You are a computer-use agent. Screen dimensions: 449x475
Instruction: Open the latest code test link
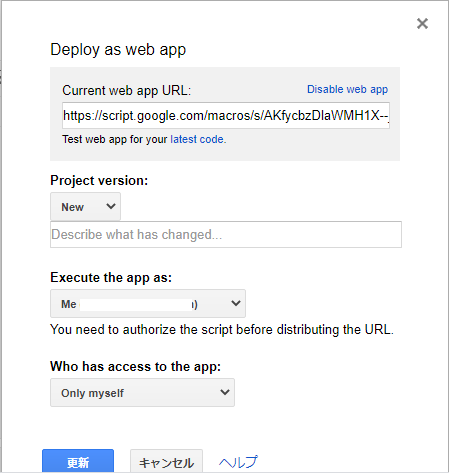coord(198,139)
